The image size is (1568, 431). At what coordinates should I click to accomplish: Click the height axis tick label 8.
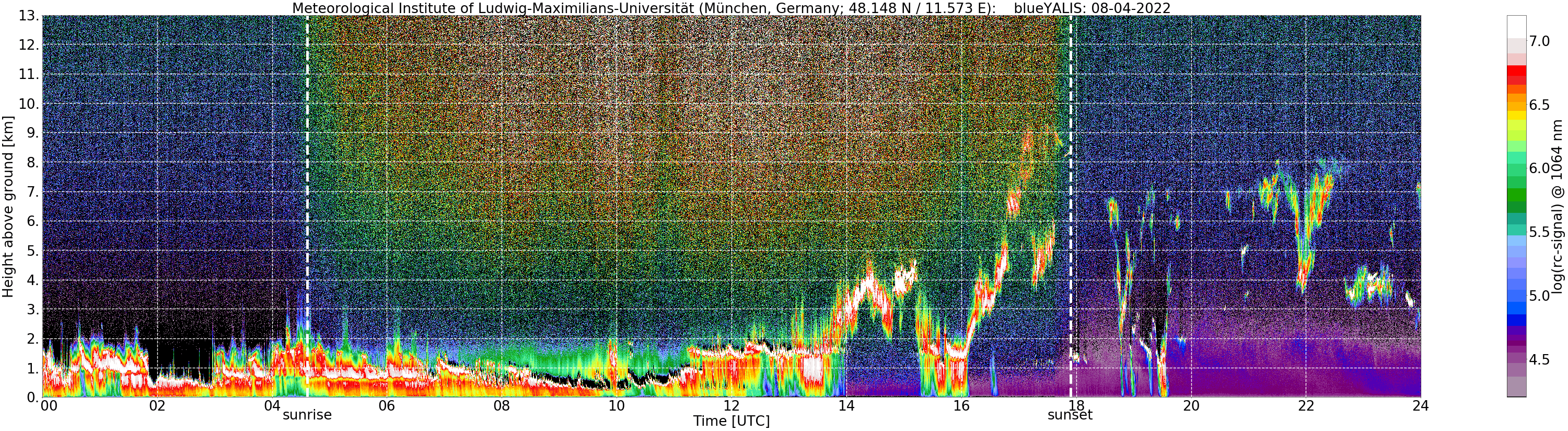pos(33,163)
